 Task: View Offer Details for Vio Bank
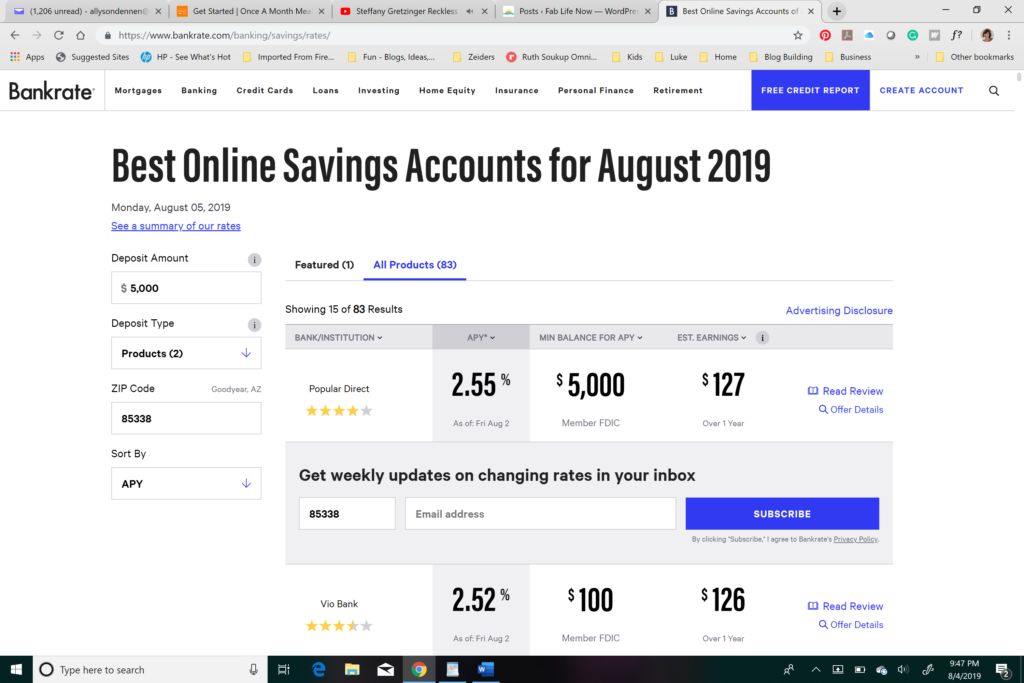click(851, 625)
